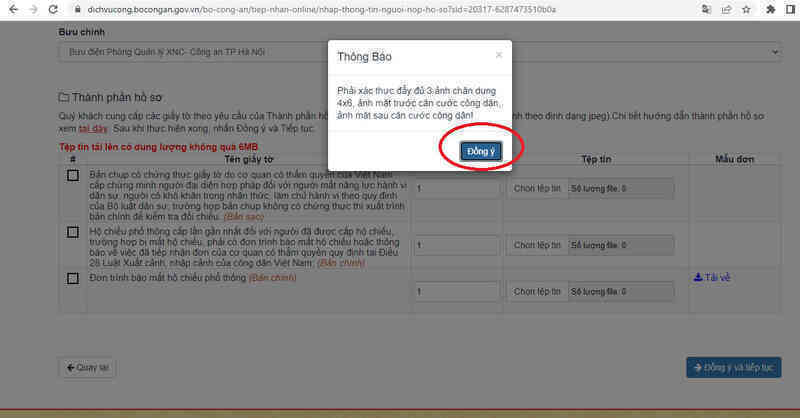
Task: Check the Hộ chiếu phổ thông row checkbox
Action: [73, 232]
